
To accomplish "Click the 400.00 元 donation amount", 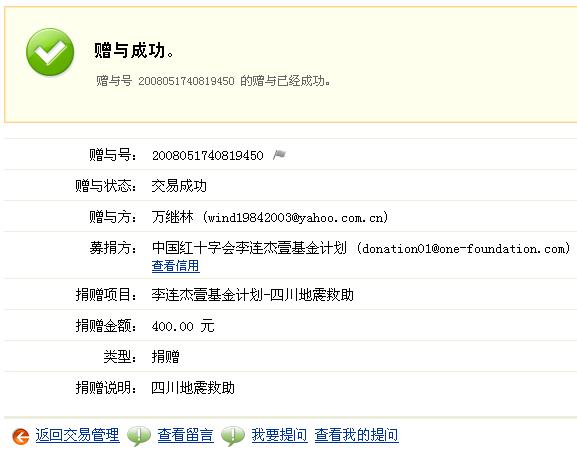I will 183,326.
